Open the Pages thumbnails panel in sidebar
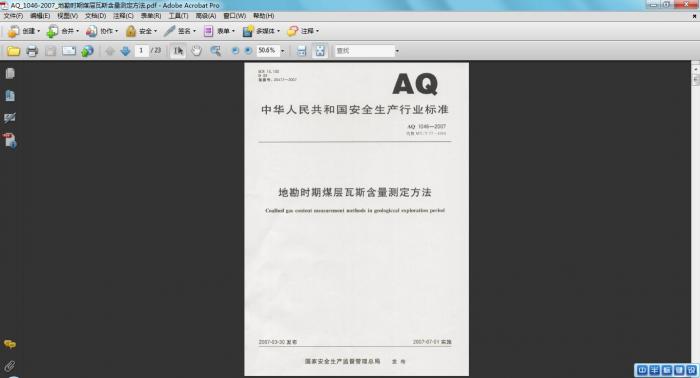The height and width of the screenshot is (378, 700). 10,73
